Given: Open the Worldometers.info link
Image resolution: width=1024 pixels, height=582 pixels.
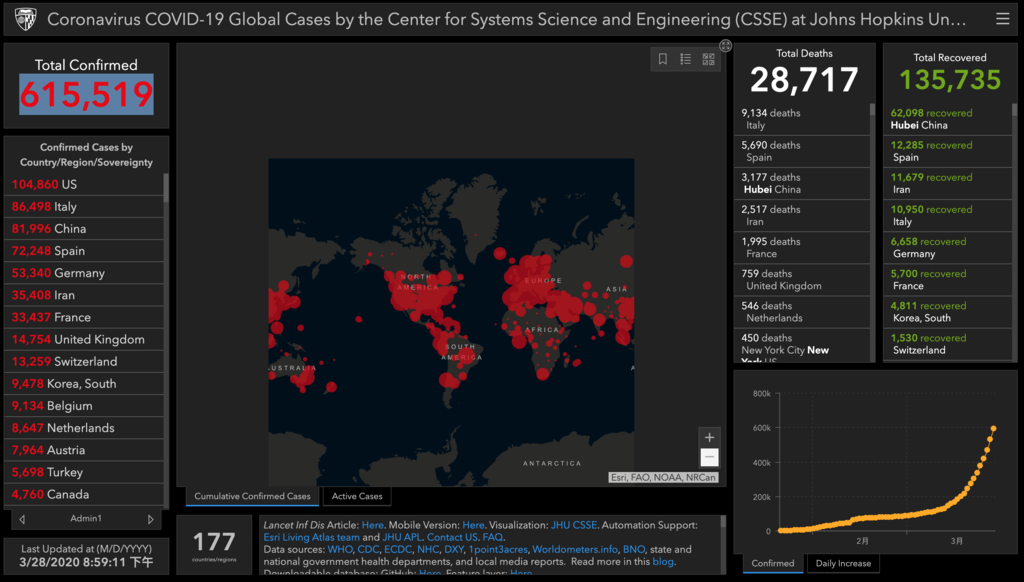Looking at the screenshot, I should click(575, 549).
